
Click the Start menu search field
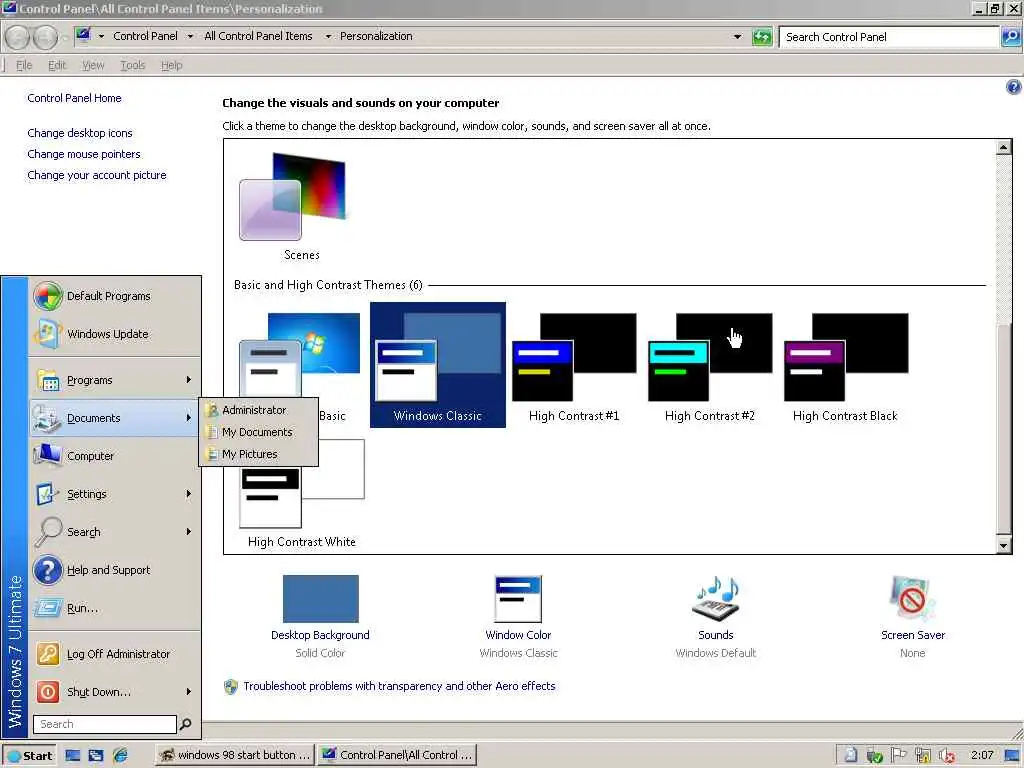click(x=104, y=724)
